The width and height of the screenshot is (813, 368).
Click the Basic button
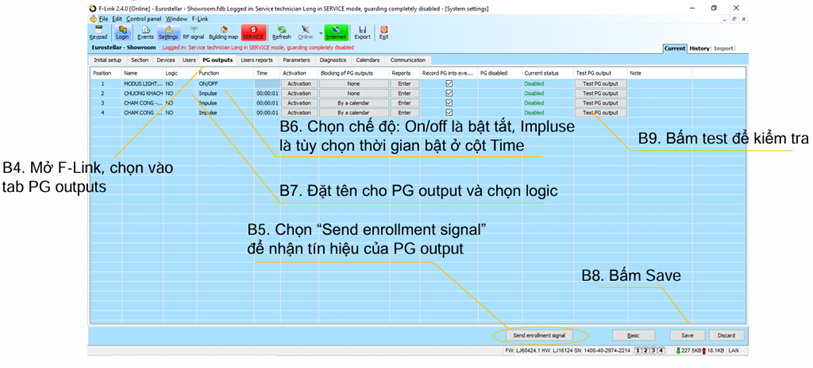633,335
